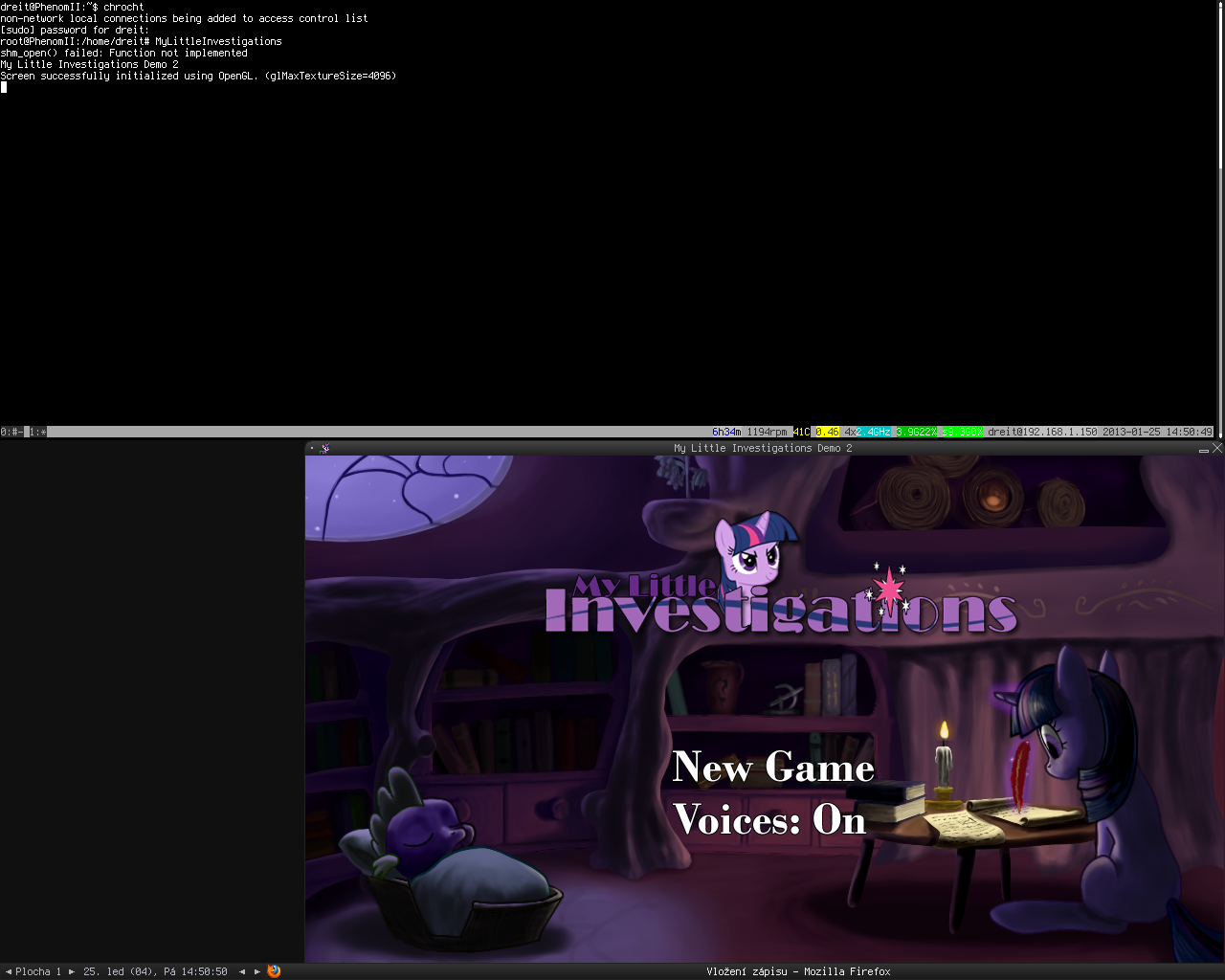Click the left arrow next to the Firefox icon
The image size is (1225, 980).
tap(242, 971)
